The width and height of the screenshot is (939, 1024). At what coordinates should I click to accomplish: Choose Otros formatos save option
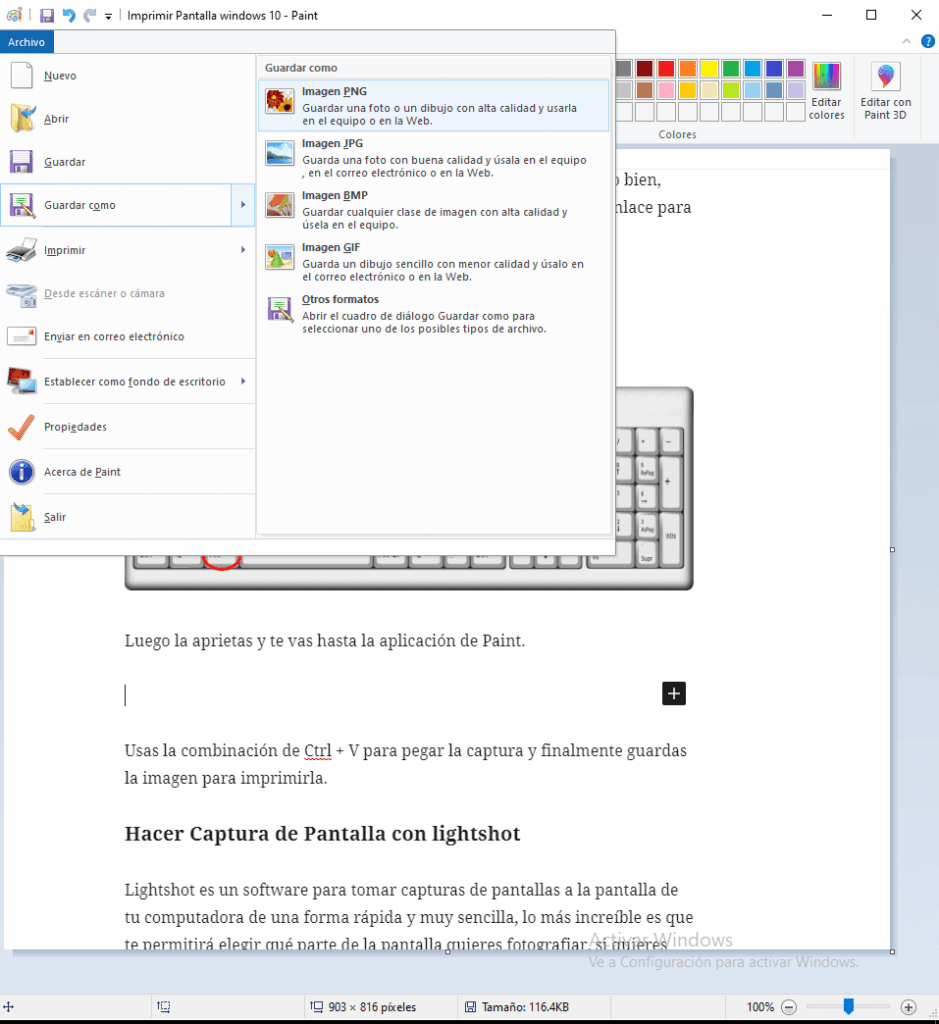tap(432, 313)
